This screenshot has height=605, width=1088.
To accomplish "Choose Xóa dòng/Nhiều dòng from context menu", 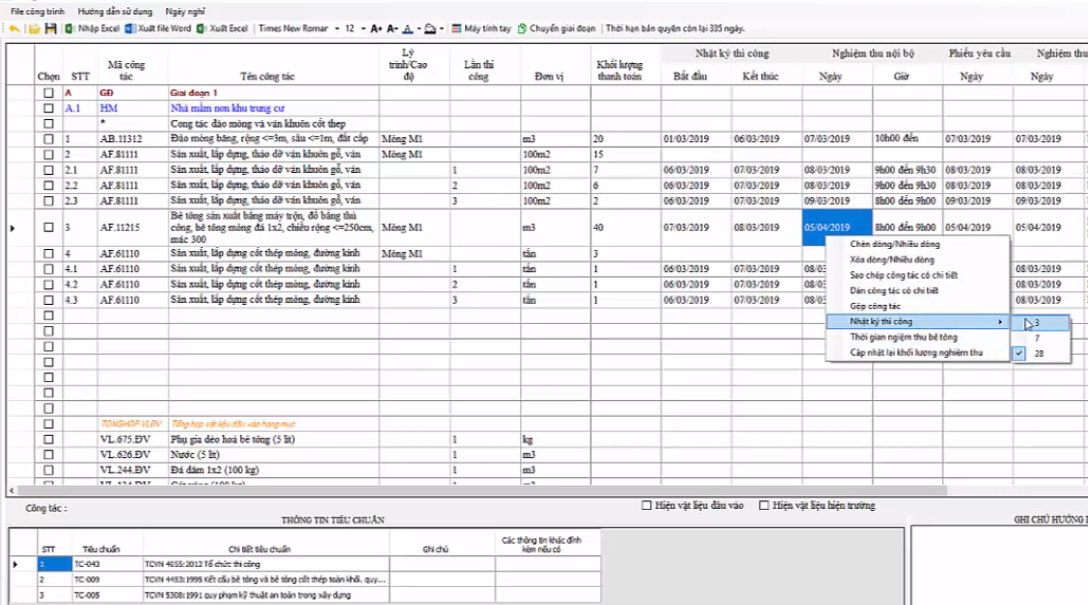I will pos(891,260).
